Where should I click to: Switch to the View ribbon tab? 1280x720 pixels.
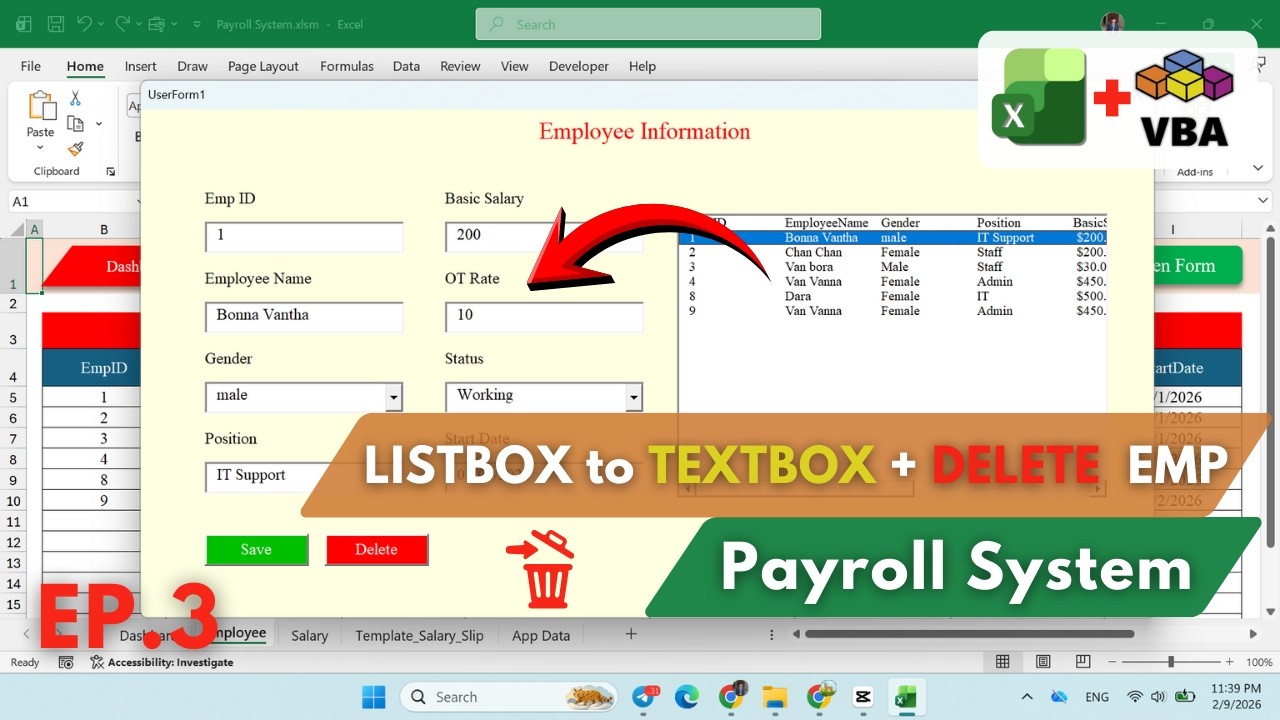click(x=514, y=66)
